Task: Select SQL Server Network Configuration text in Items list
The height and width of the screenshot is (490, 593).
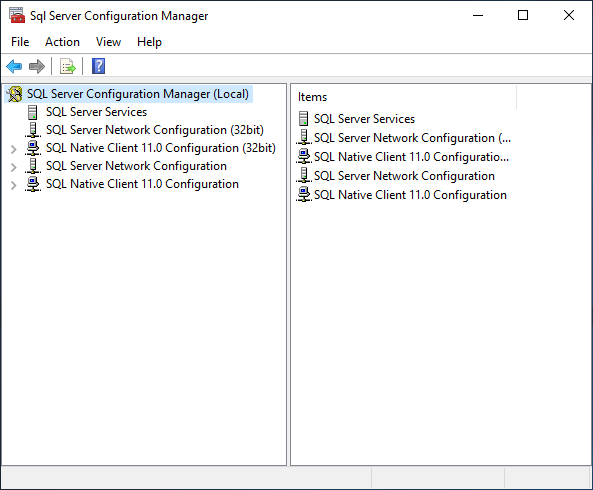Action: [404, 176]
